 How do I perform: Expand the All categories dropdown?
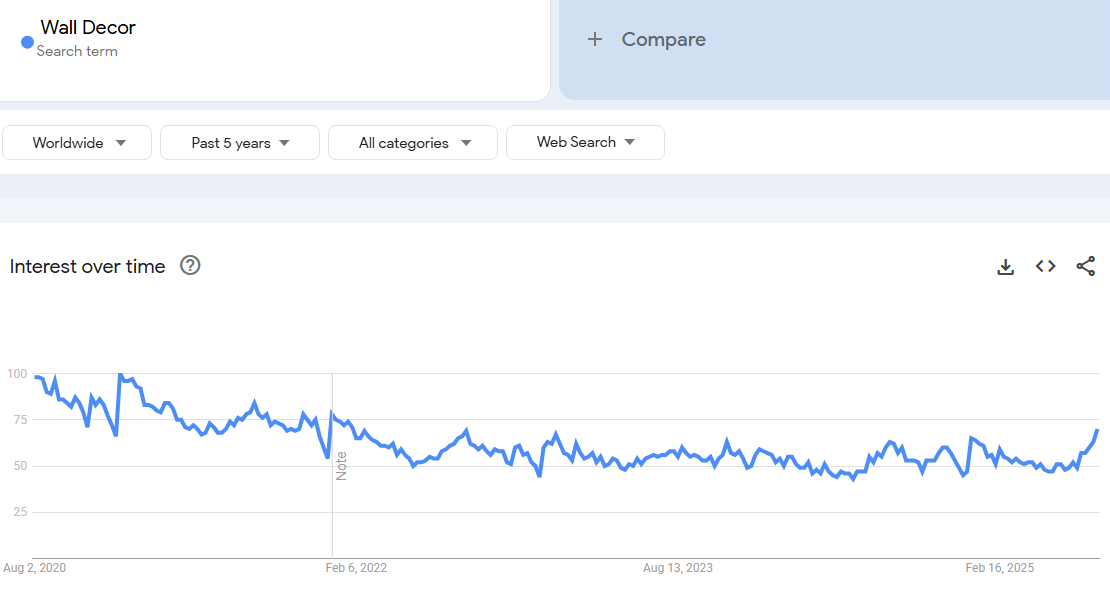point(413,143)
